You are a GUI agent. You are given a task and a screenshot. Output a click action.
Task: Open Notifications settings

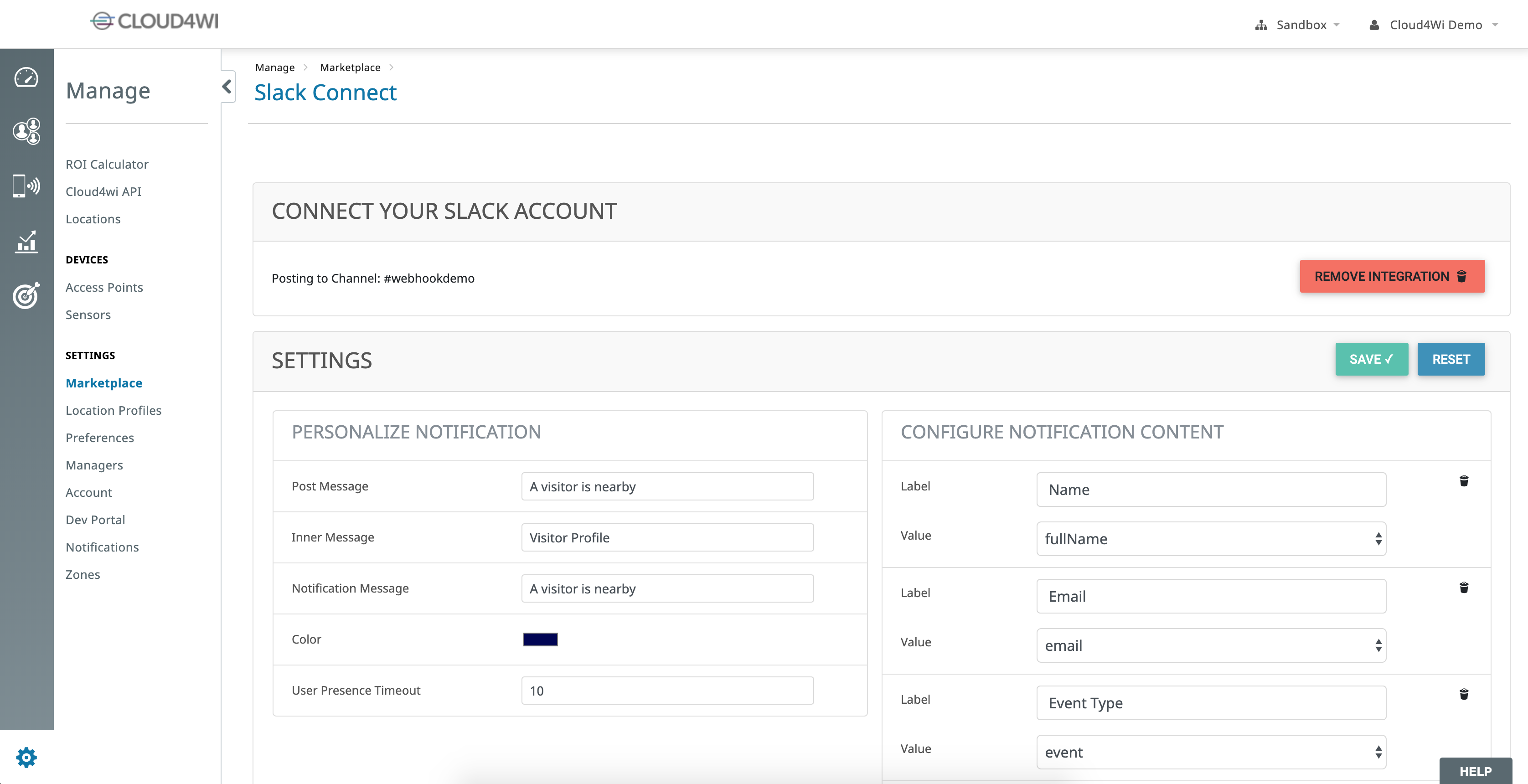(102, 547)
